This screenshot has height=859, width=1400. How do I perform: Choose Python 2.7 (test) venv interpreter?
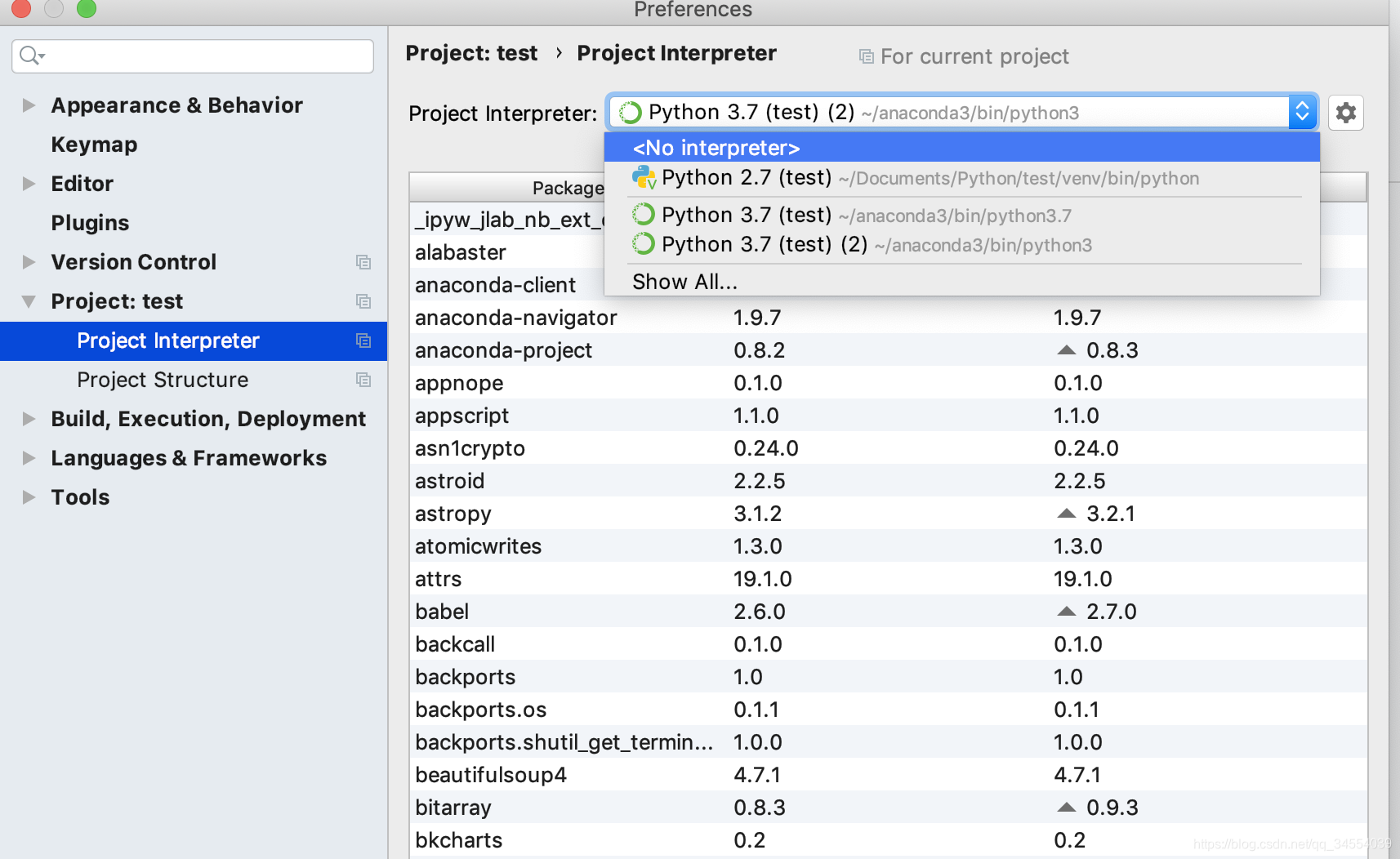(962, 177)
